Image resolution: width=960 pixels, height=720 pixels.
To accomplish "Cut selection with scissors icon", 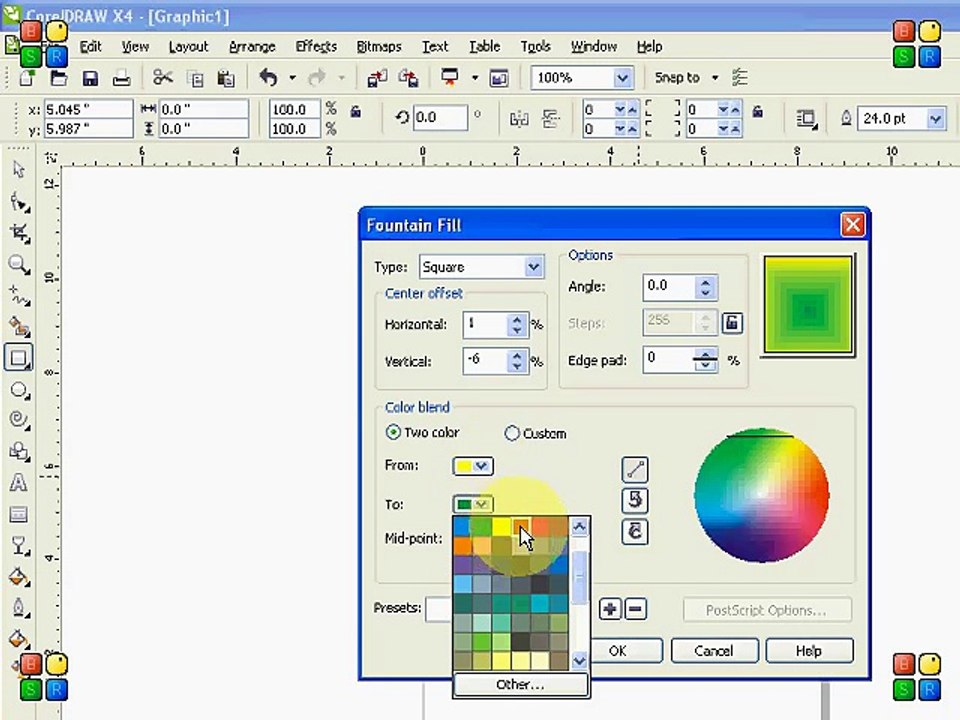I will [163, 77].
